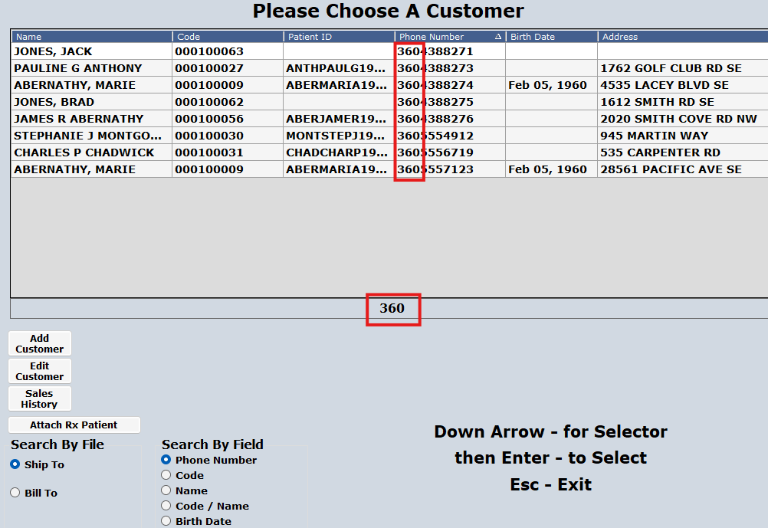Click code 000100027
This screenshot has height=528, width=768.
[209, 68]
